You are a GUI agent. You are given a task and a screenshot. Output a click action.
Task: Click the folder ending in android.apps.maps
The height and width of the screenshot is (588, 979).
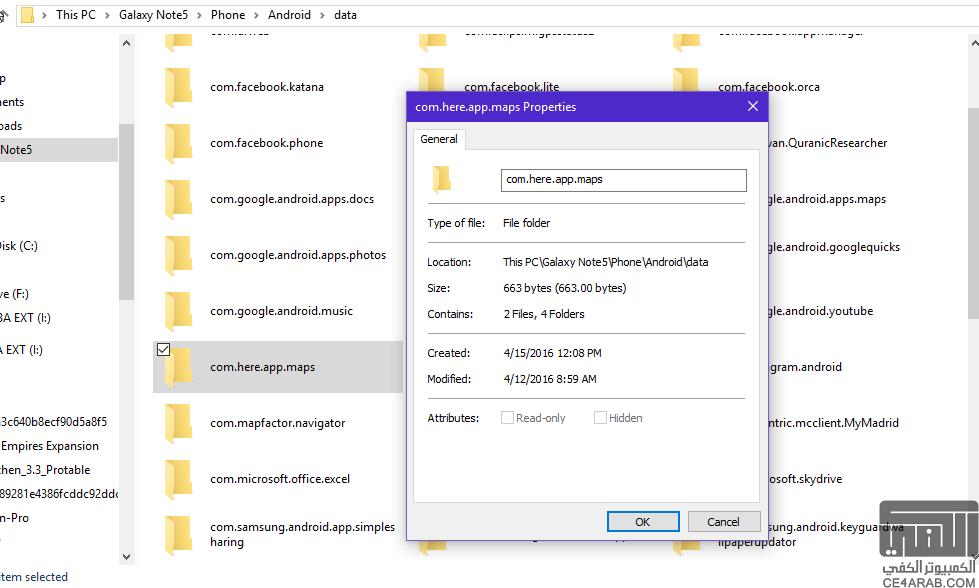827,199
